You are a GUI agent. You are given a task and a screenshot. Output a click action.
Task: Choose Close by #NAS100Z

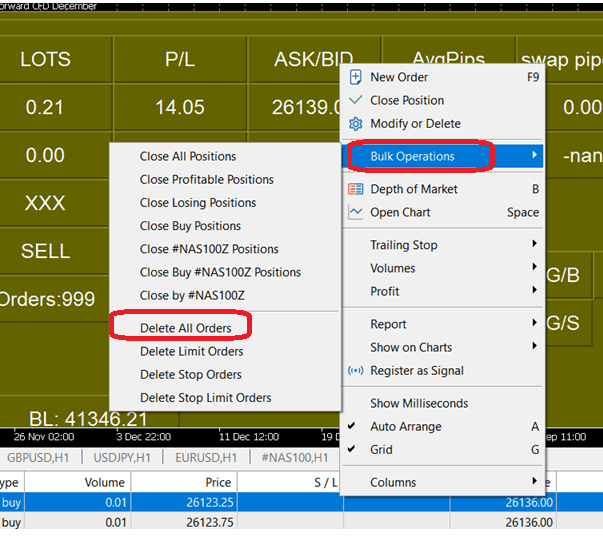[x=225, y=295]
